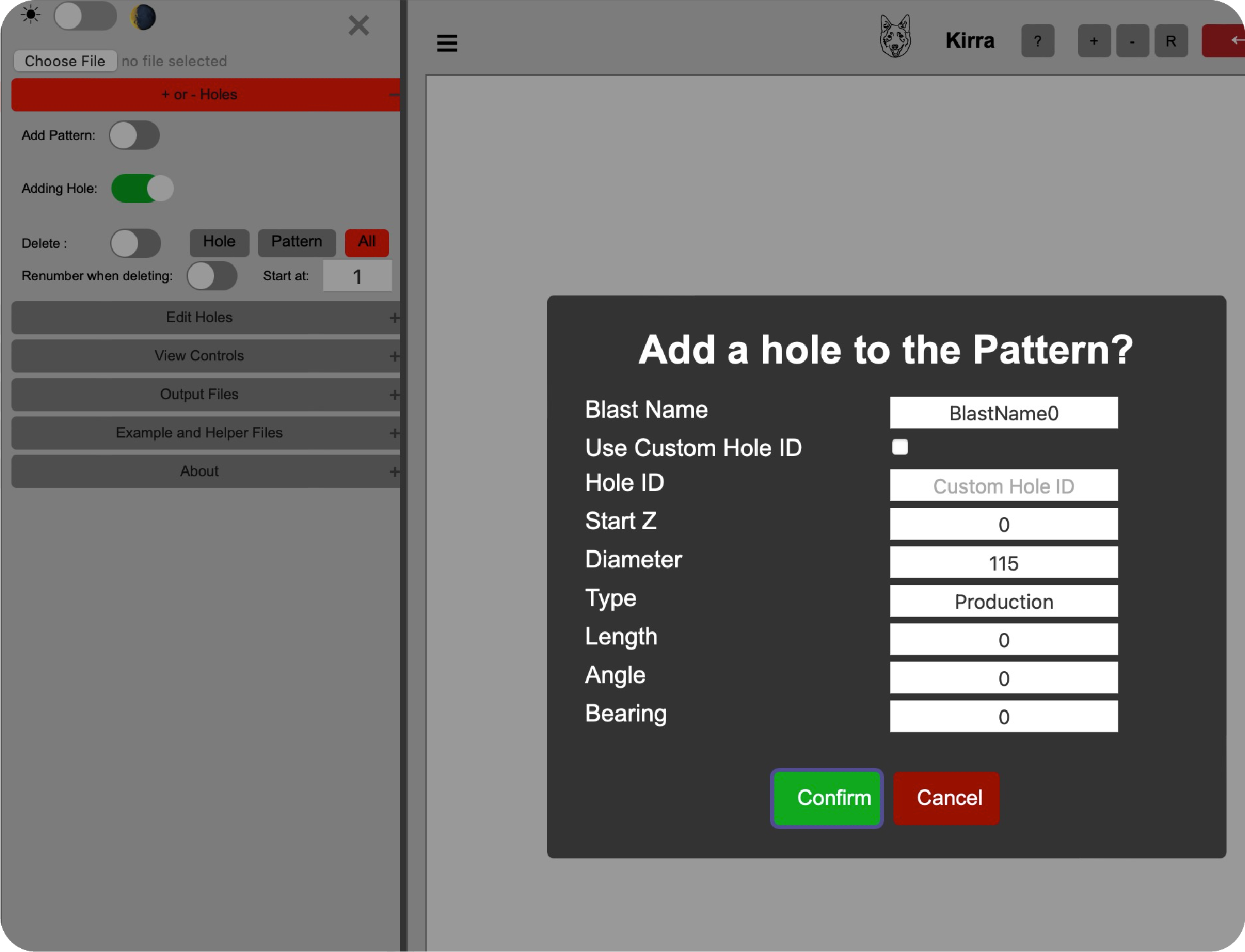Click the moon icon for dark mode
Image resolution: width=1245 pixels, height=952 pixels.
tap(143, 17)
